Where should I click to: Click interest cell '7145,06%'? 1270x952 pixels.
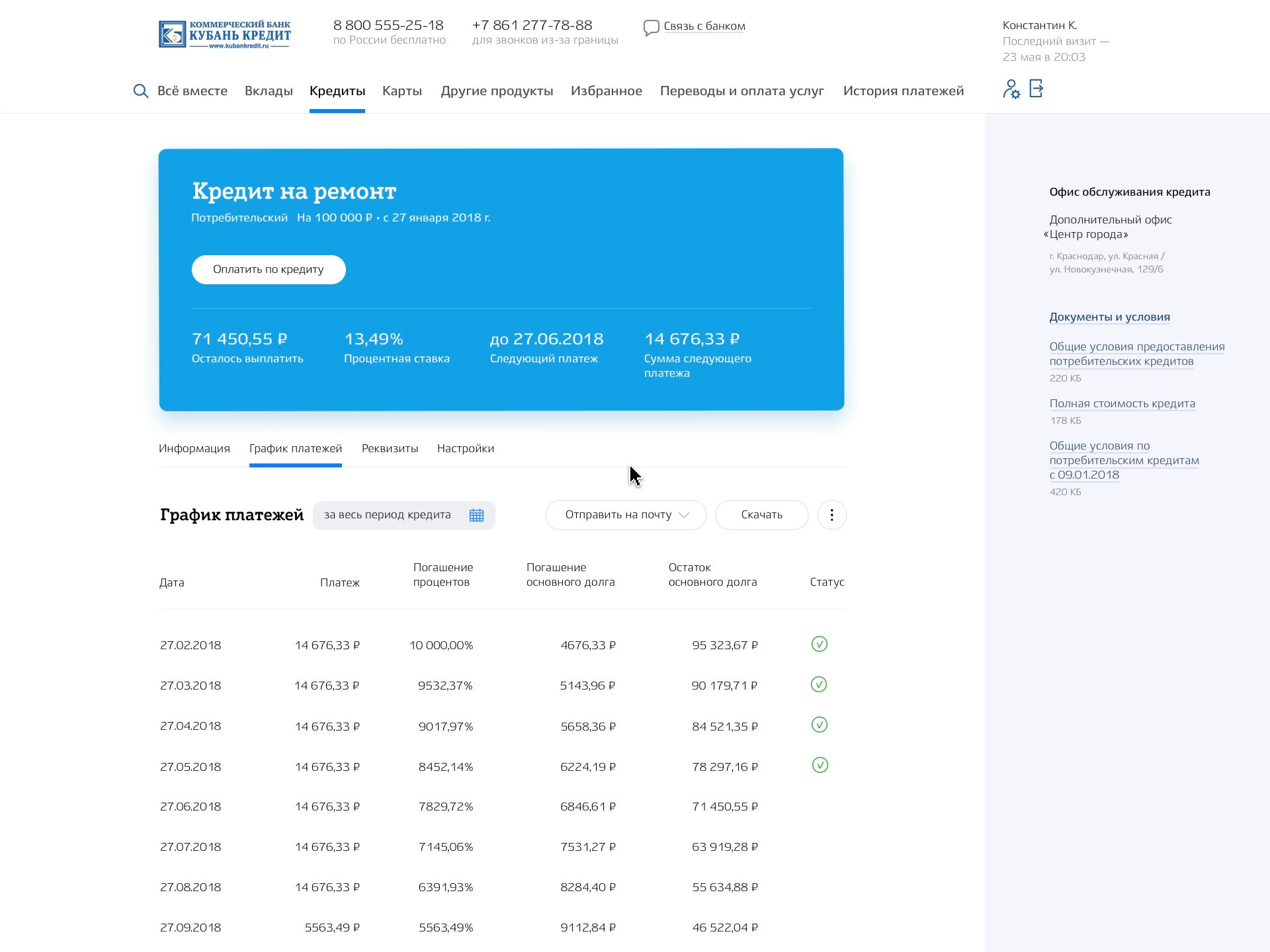pyautogui.click(x=446, y=847)
